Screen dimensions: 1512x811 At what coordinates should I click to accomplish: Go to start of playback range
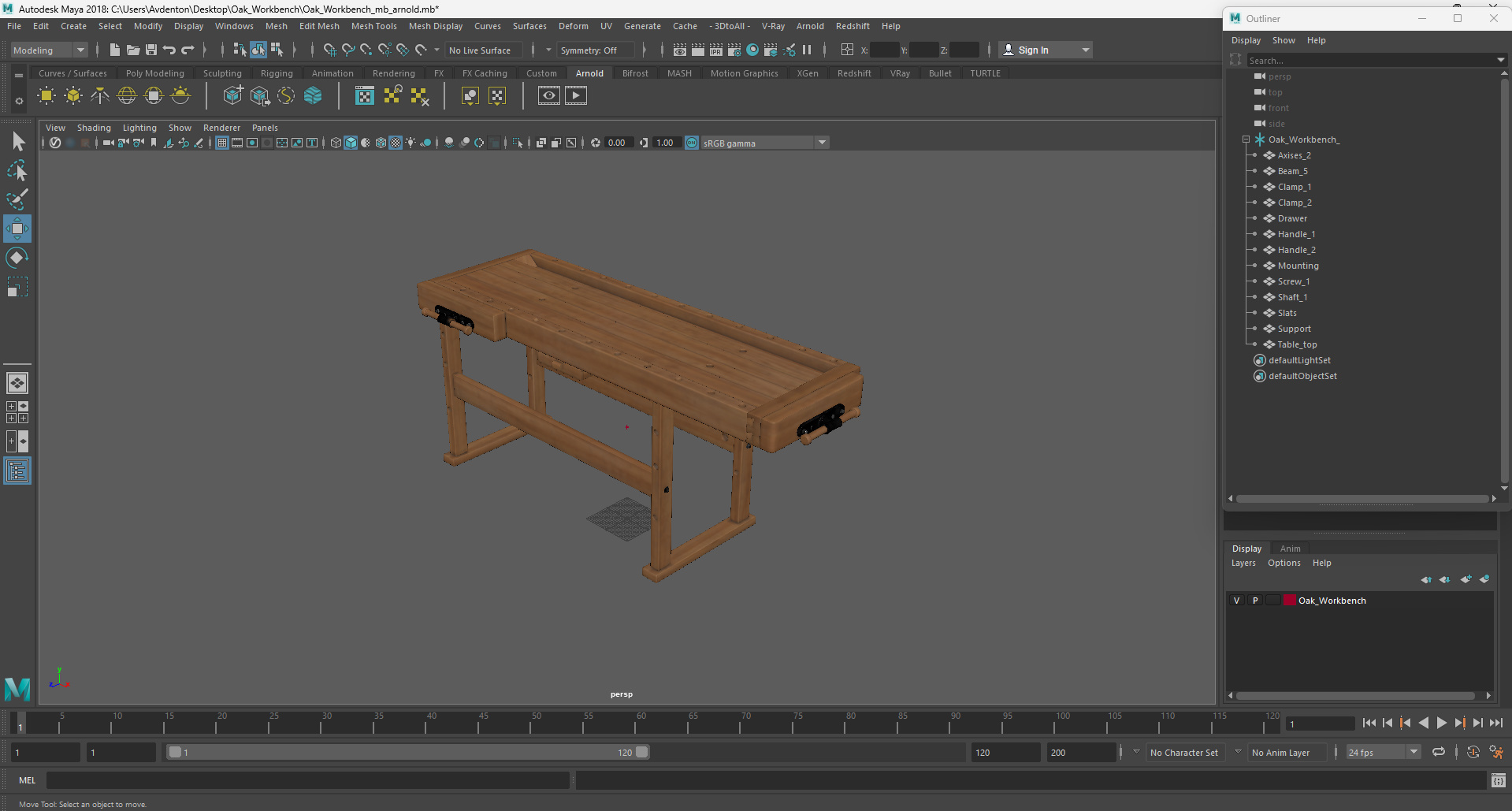[1369, 723]
